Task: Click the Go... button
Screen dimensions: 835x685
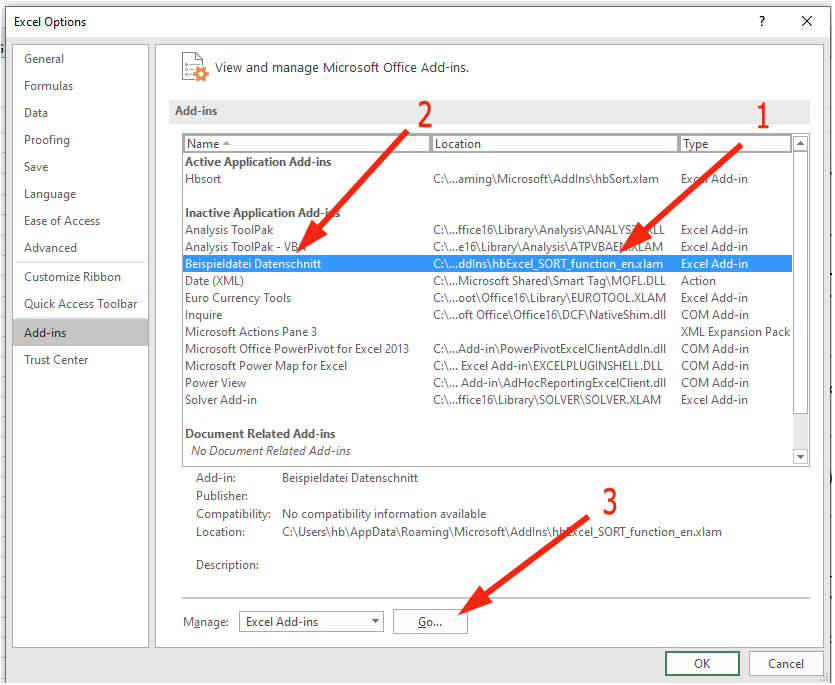Action: click(x=430, y=622)
